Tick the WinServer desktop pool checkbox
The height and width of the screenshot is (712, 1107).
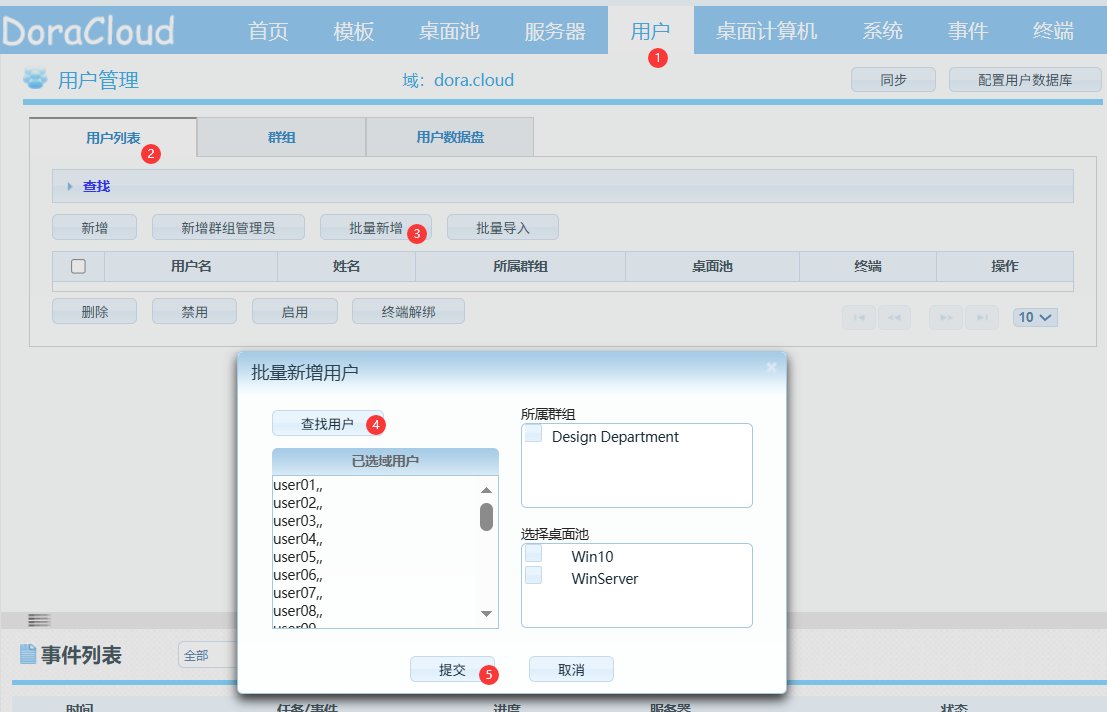click(x=534, y=575)
